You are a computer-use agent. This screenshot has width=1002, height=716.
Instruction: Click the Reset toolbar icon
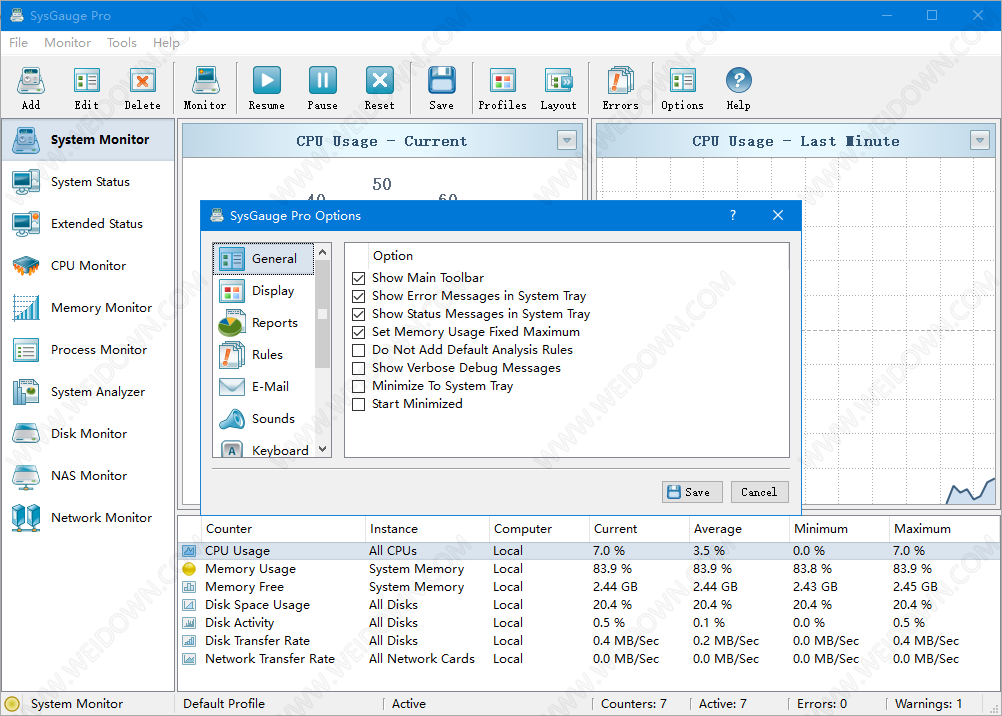click(380, 88)
